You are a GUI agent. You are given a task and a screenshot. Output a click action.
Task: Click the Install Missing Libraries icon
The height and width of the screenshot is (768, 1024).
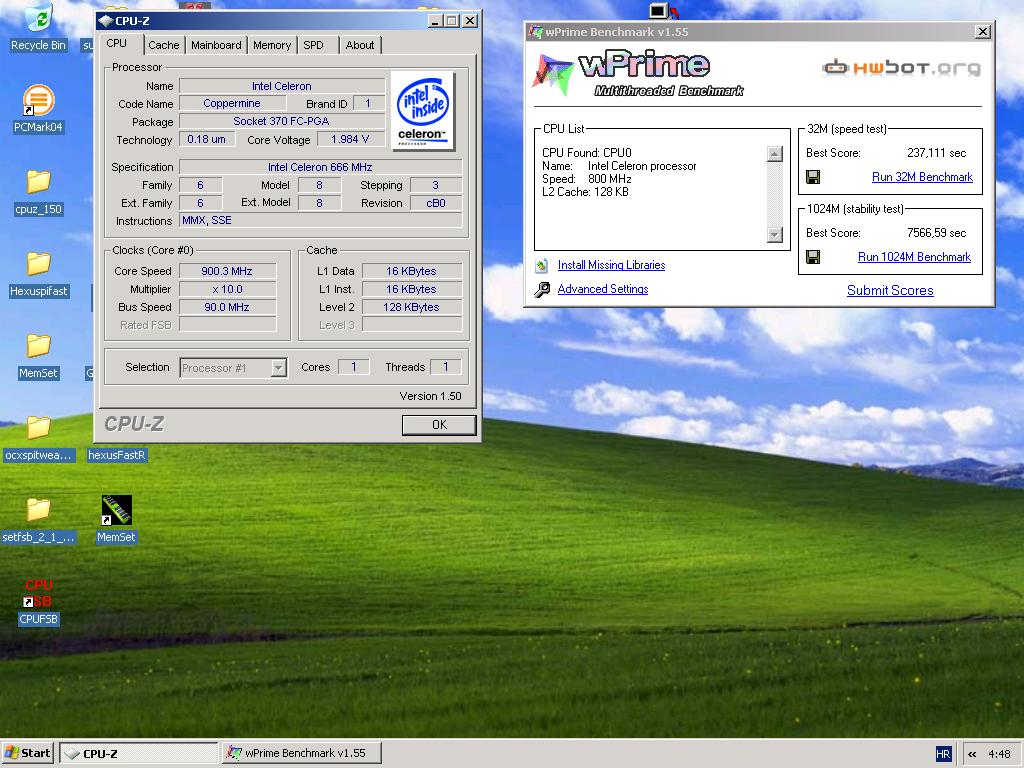point(541,265)
